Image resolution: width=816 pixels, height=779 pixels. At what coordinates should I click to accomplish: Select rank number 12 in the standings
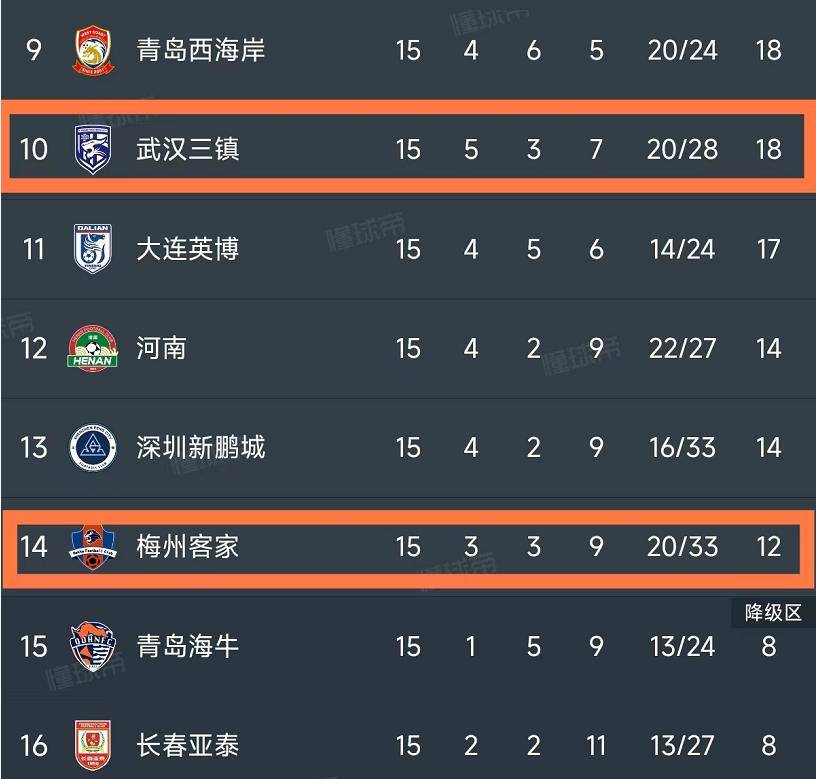[x=34, y=349]
